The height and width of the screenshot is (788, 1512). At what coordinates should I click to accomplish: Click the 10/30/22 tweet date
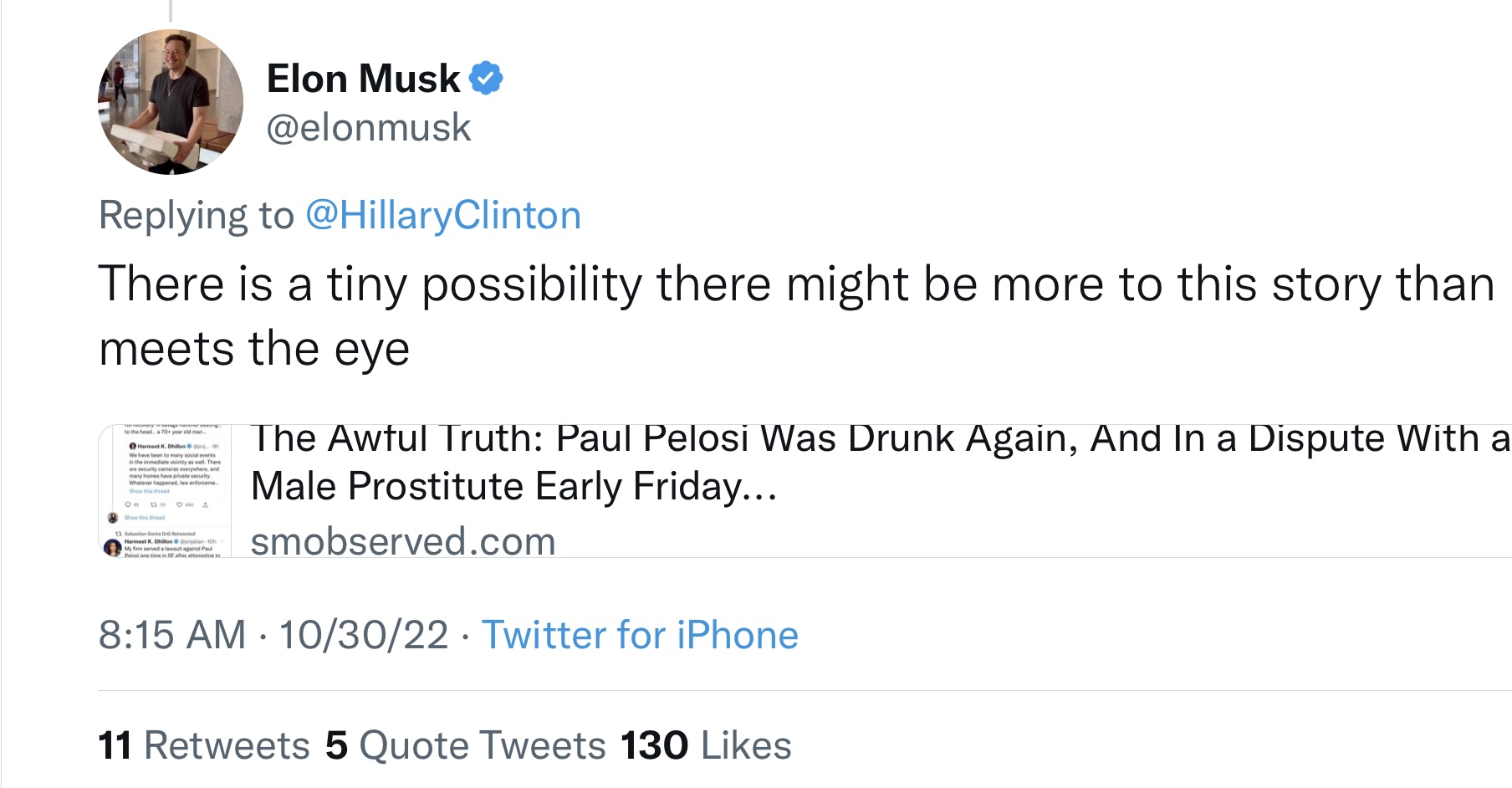[x=364, y=635]
